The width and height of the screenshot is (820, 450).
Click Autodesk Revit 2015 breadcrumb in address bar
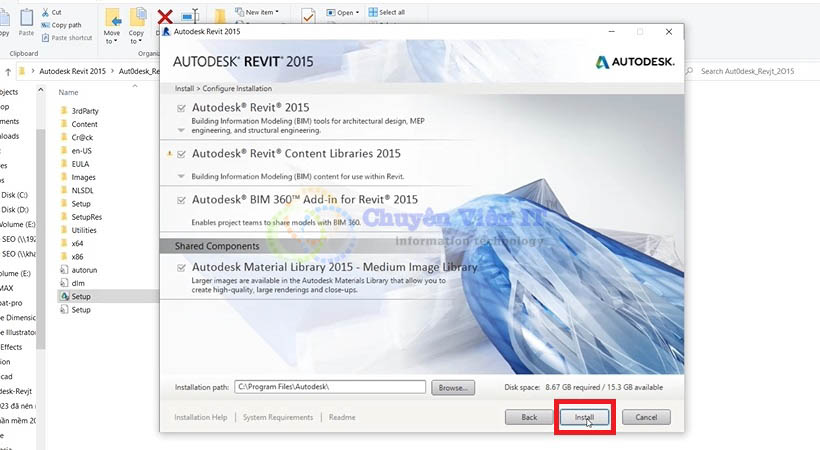pyautogui.click(x=72, y=71)
